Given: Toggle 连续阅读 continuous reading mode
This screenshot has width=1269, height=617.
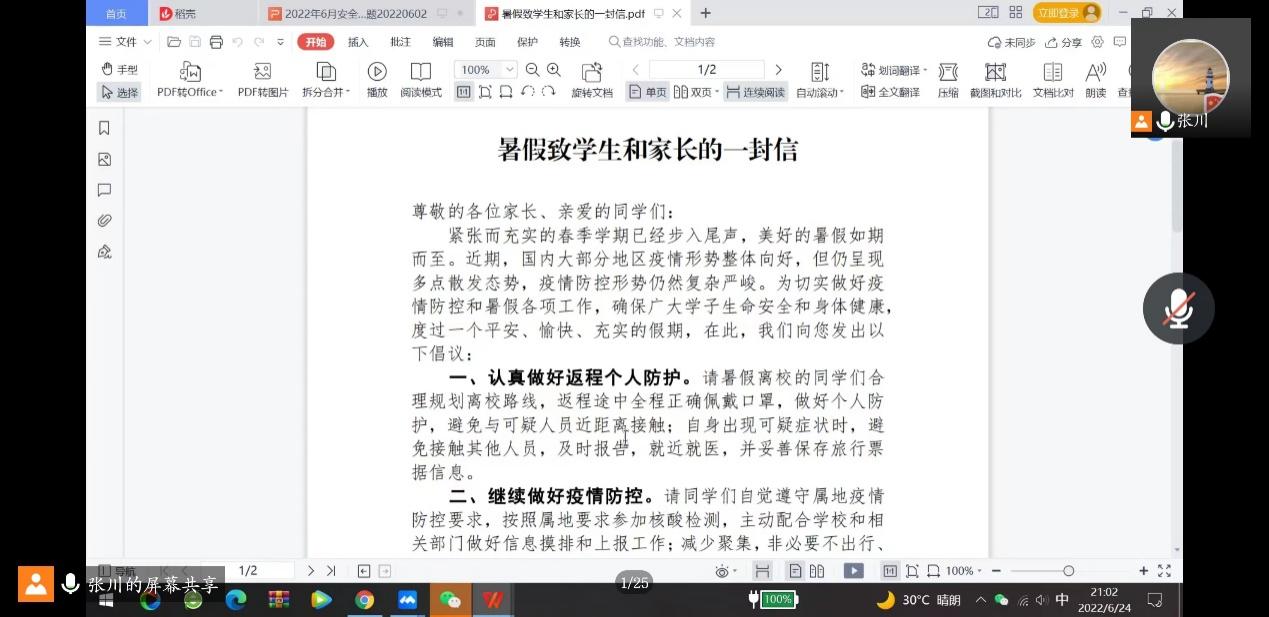Looking at the screenshot, I should (755, 92).
